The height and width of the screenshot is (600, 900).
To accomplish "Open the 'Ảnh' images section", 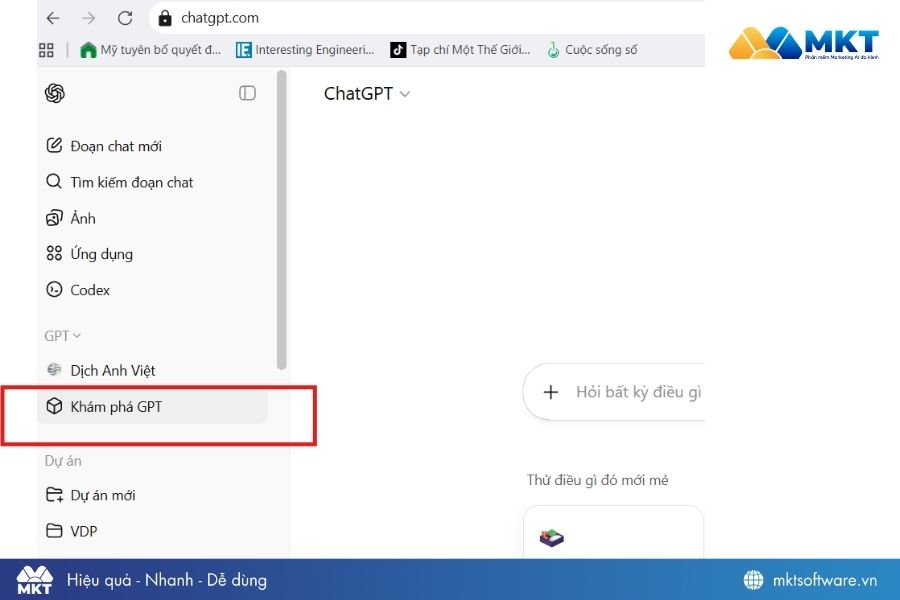I will 152,218.
